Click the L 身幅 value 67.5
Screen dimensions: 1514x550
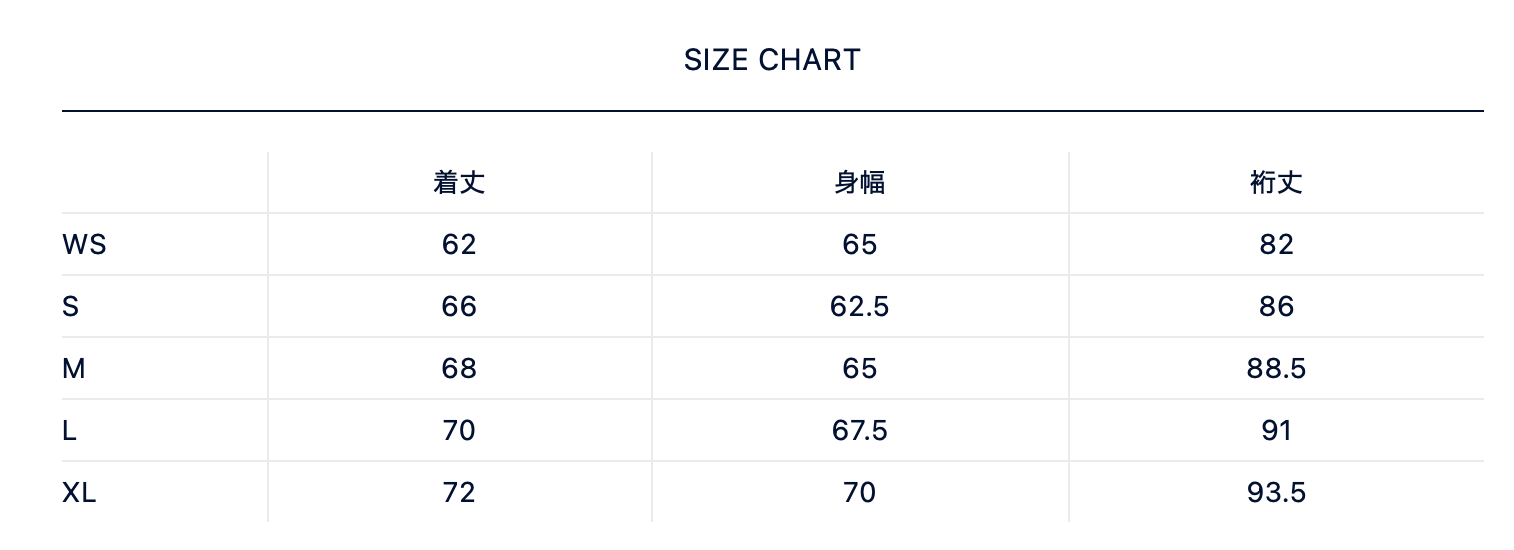(x=859, y=430)
